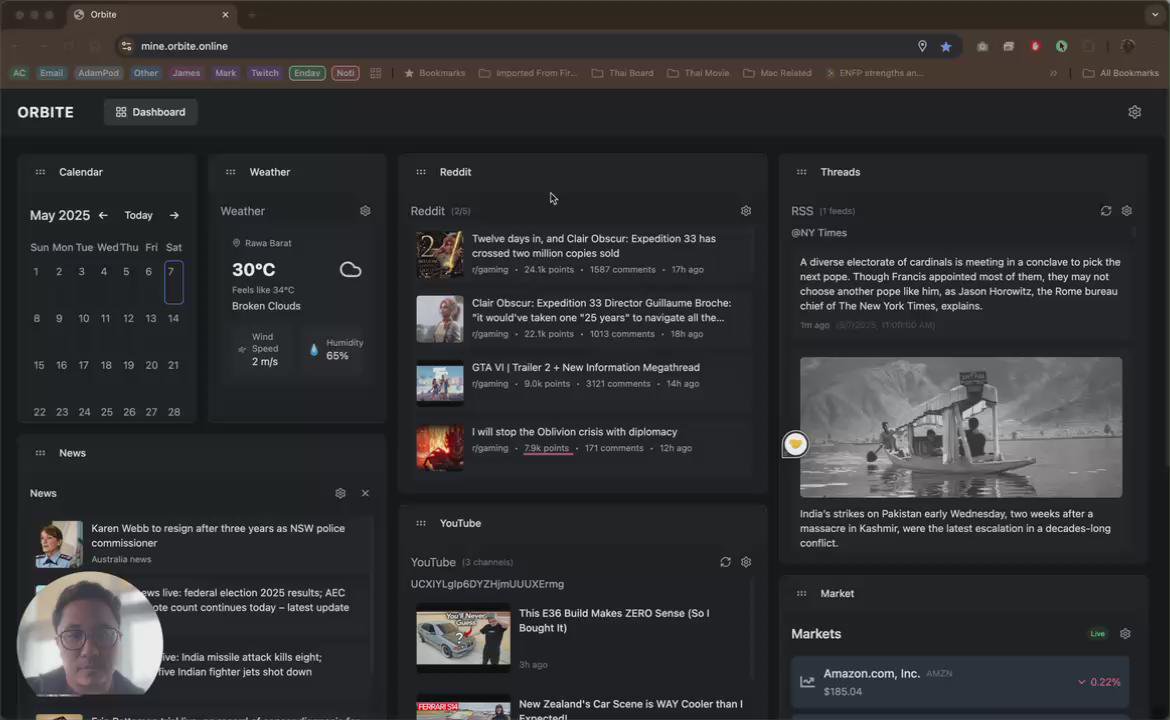Click the round emoji reaction bubble
Image resolution: width=1170 pixels, height=720 pixels.
(795, 444)
